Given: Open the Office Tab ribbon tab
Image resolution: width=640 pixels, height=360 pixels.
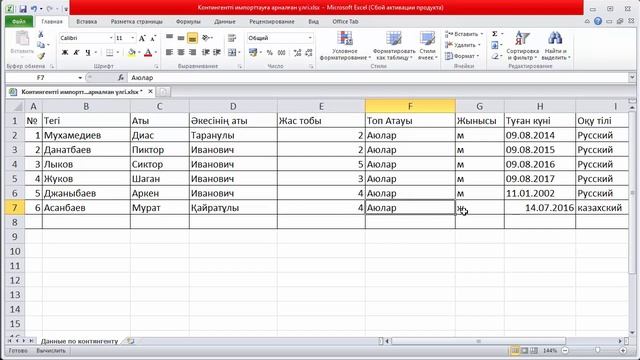Looking at the screenshot, I should 345,22.
